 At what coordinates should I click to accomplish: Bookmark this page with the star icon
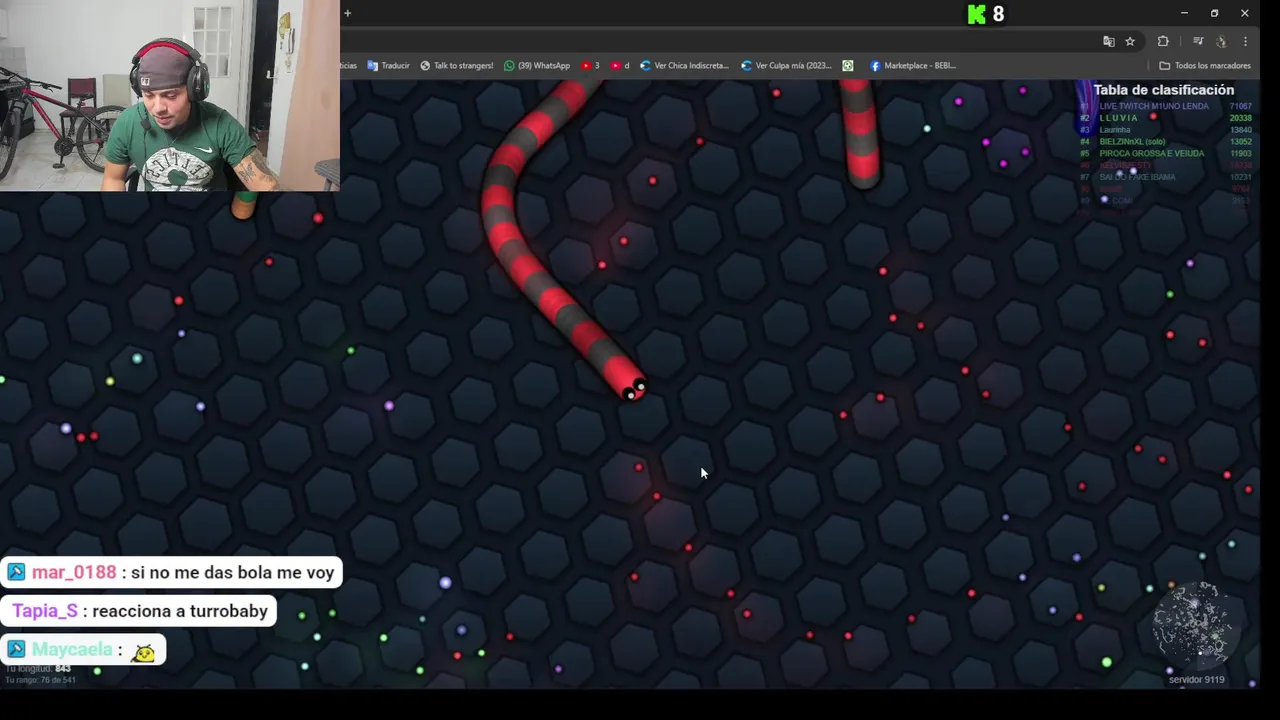[1130, 41]
